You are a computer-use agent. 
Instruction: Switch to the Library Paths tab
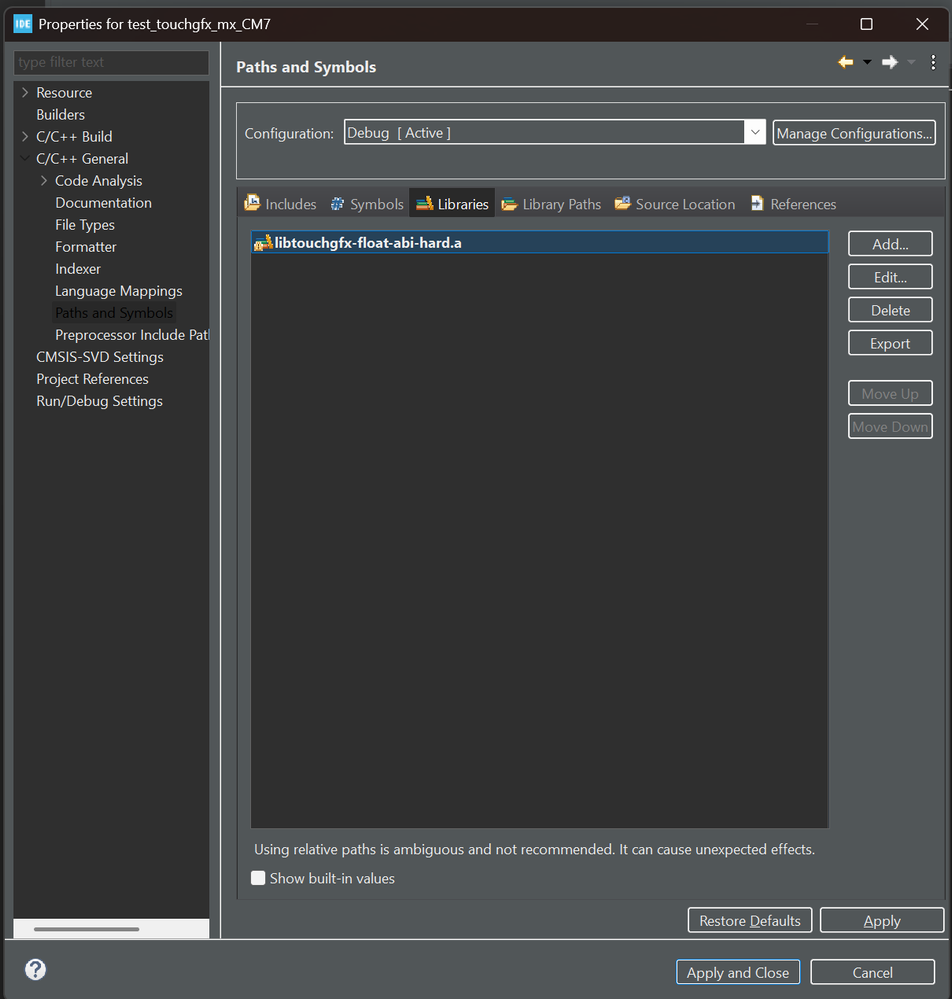pyautogui.click(x=551, y=204)
